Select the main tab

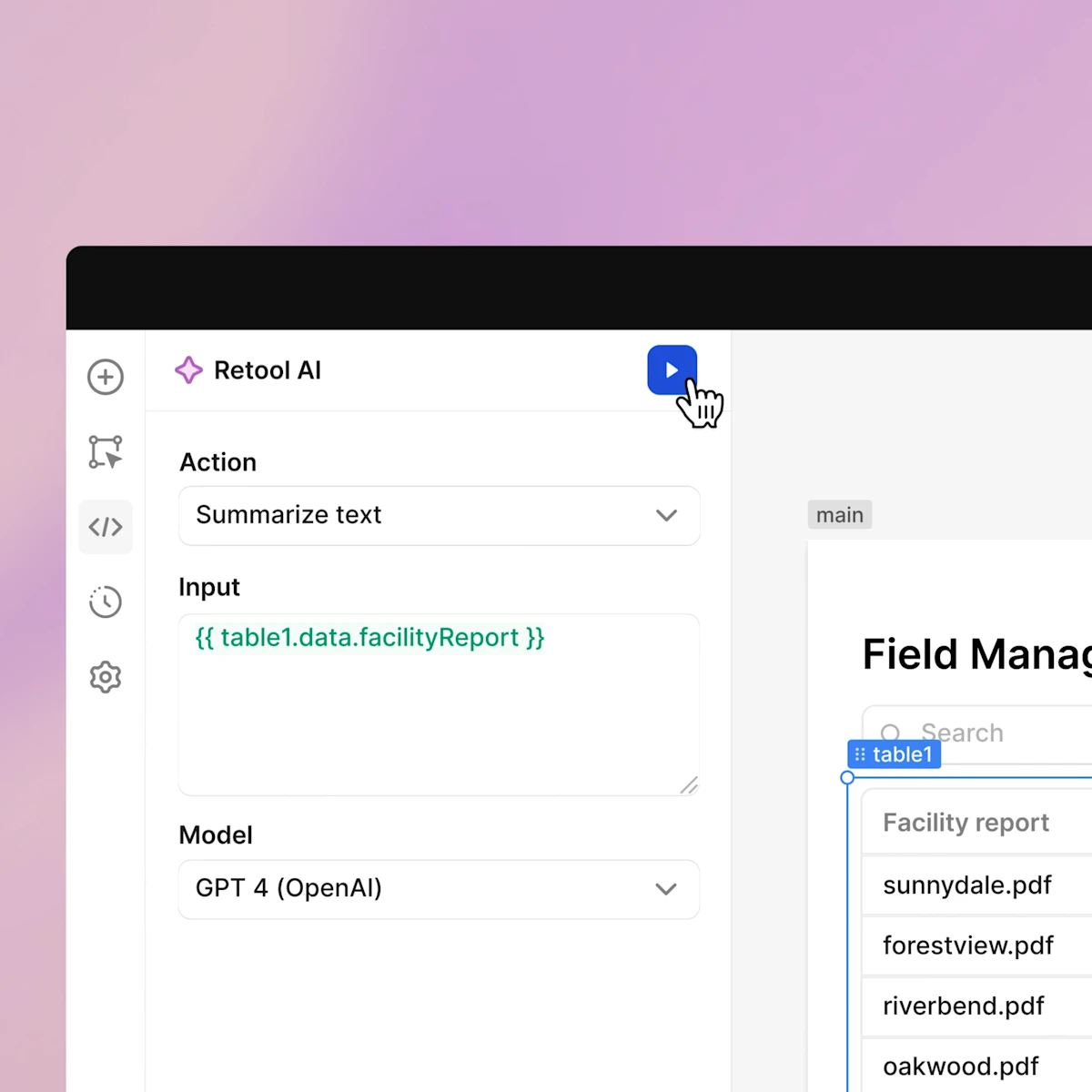(839, 514)
